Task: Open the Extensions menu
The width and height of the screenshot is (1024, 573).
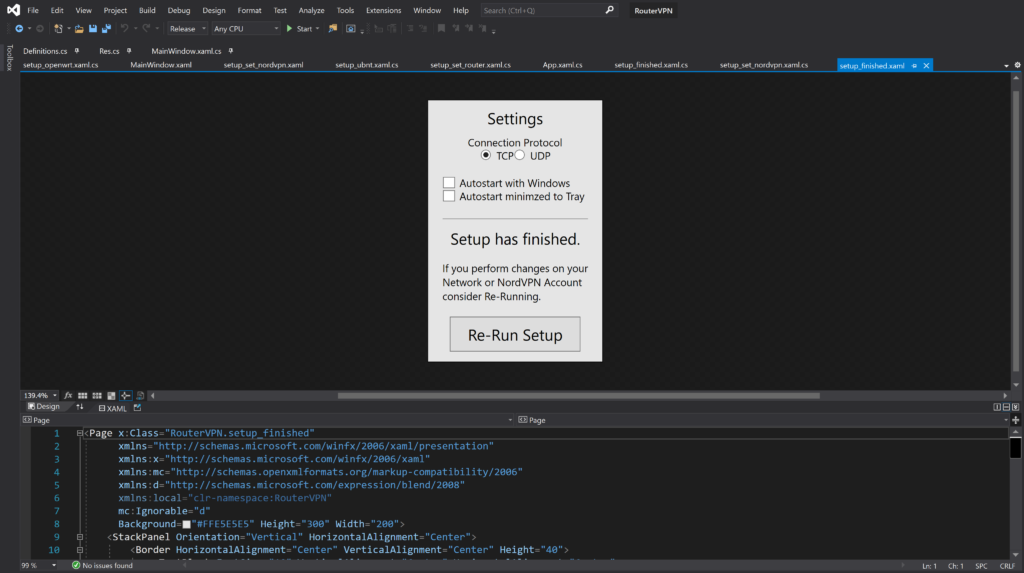Action: pos(383,10)
